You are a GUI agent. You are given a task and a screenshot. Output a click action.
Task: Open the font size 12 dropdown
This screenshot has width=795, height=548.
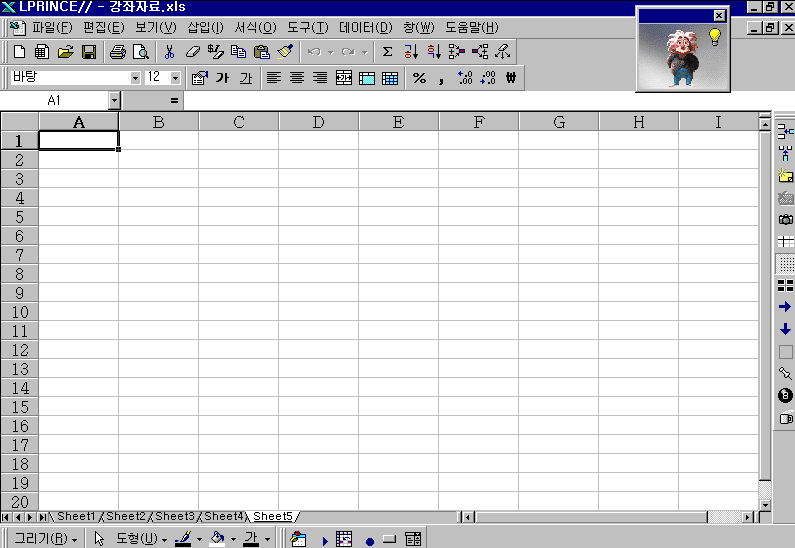tap(175, 78)
